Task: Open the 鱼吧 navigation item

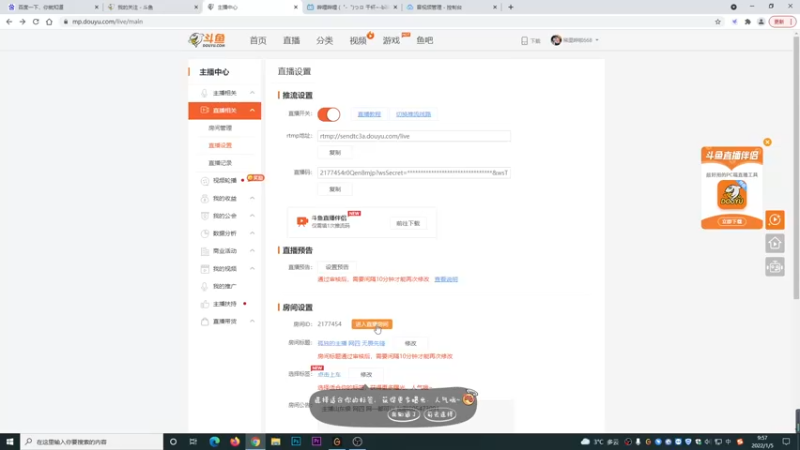Action: coord(424,40)
